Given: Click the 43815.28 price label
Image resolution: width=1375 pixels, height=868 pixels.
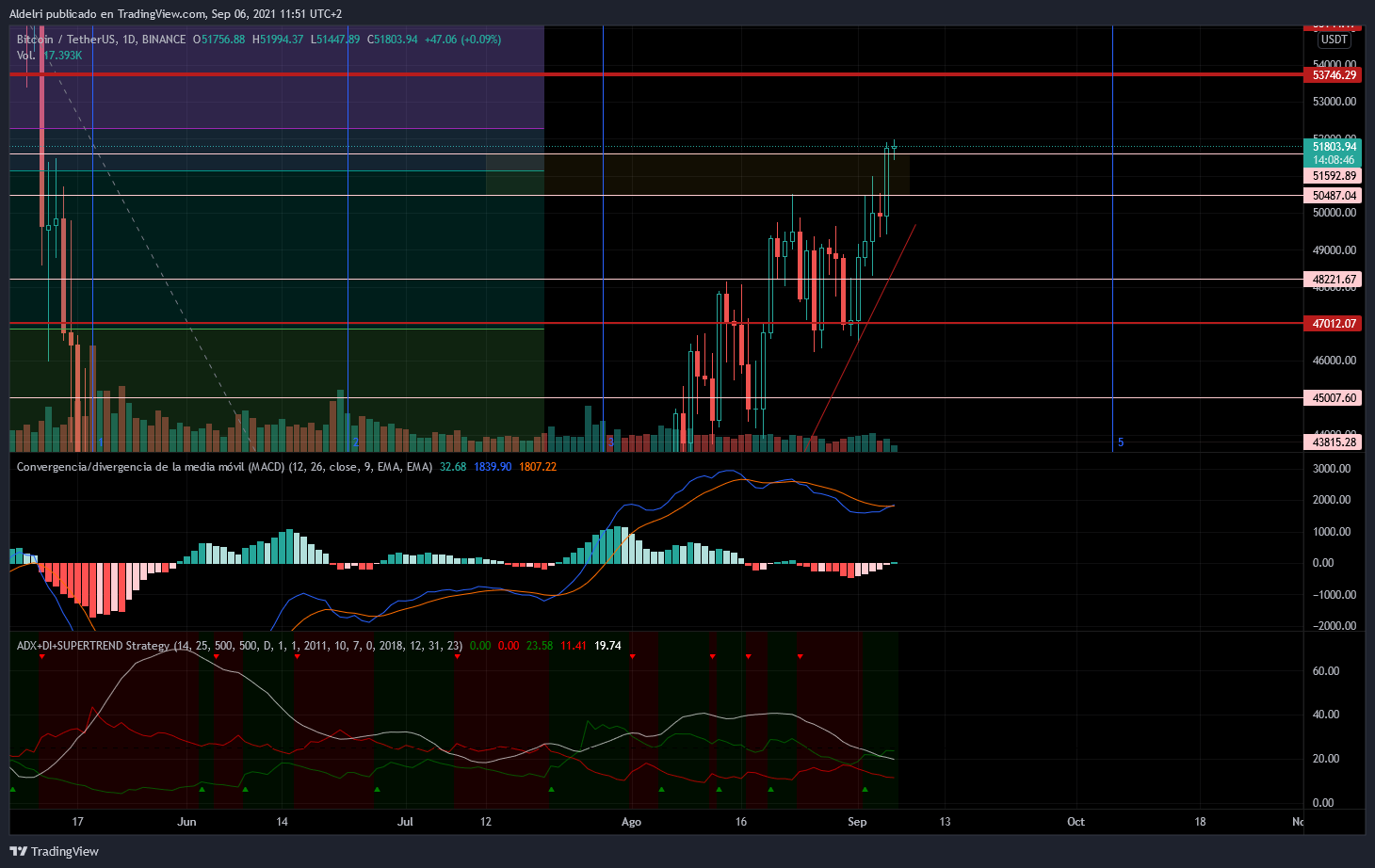Looking at the screenshot, I should pyautogui.click(x=1334, y=442).
